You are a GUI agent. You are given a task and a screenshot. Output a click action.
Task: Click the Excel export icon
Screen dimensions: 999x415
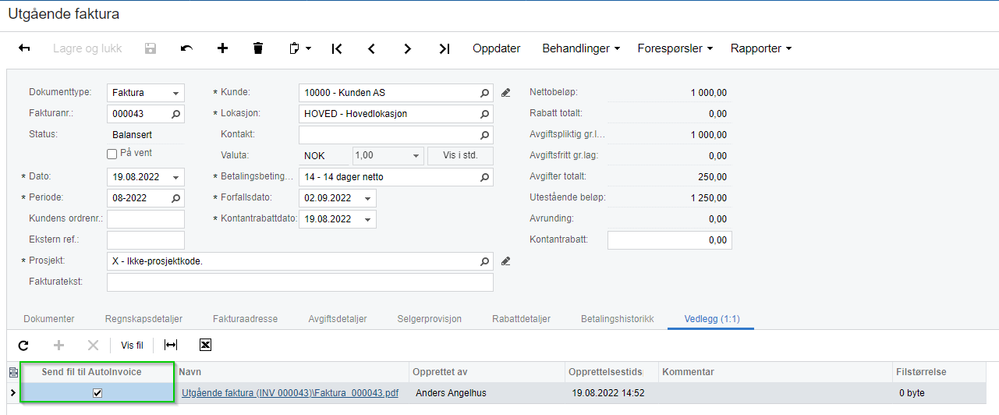point(205,346)
